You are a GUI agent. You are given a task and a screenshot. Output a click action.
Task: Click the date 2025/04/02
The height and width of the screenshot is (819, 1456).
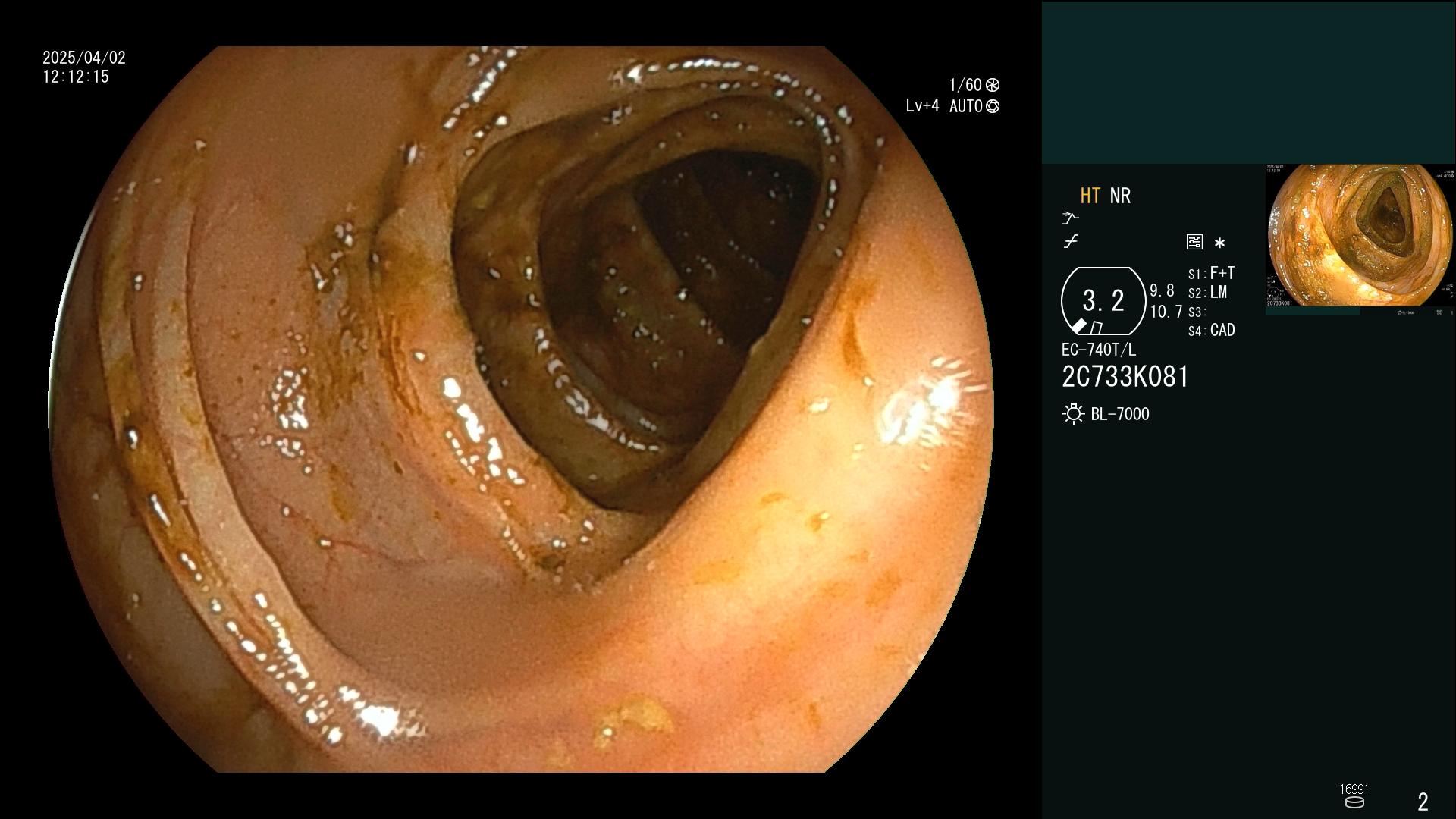(84, 58)
